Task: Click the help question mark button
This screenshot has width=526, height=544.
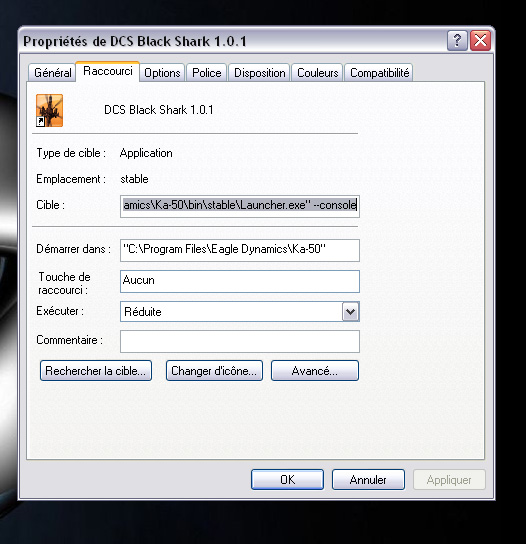Action: click(x=457, y=41)
